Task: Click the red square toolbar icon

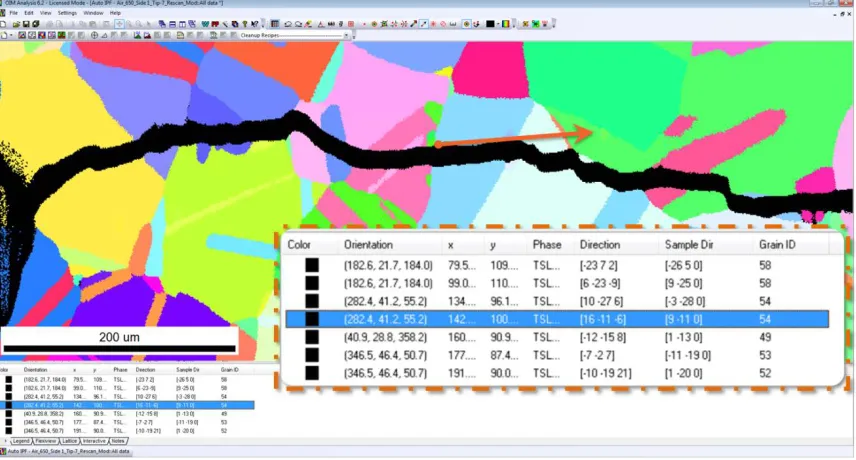Action: 351,24
